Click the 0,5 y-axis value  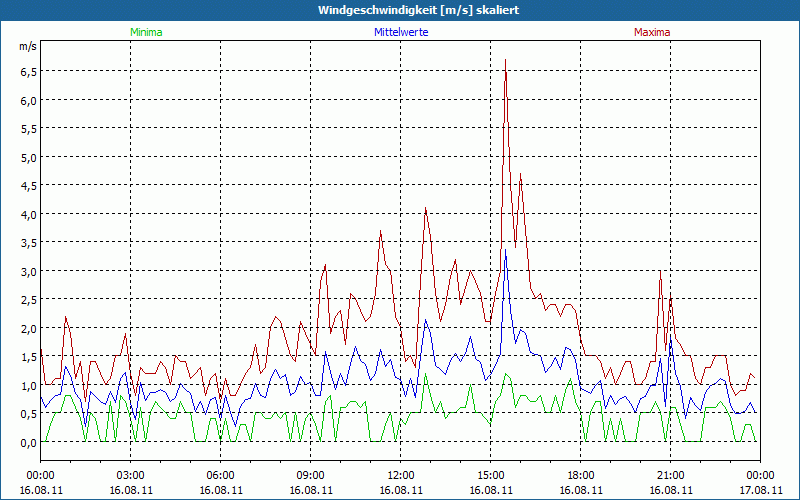coord(29,414)
